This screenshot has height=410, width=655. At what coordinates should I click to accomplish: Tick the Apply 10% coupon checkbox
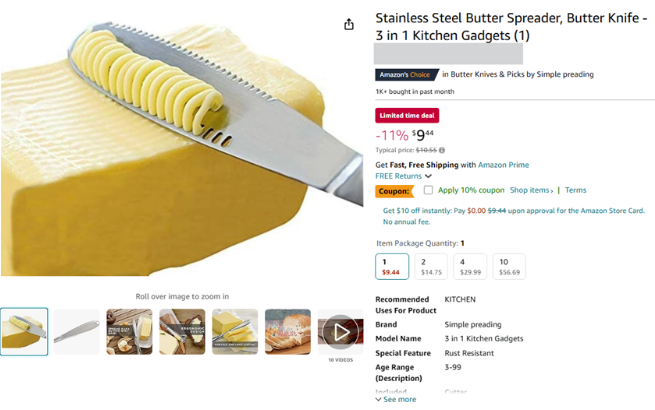click(428, 190)
